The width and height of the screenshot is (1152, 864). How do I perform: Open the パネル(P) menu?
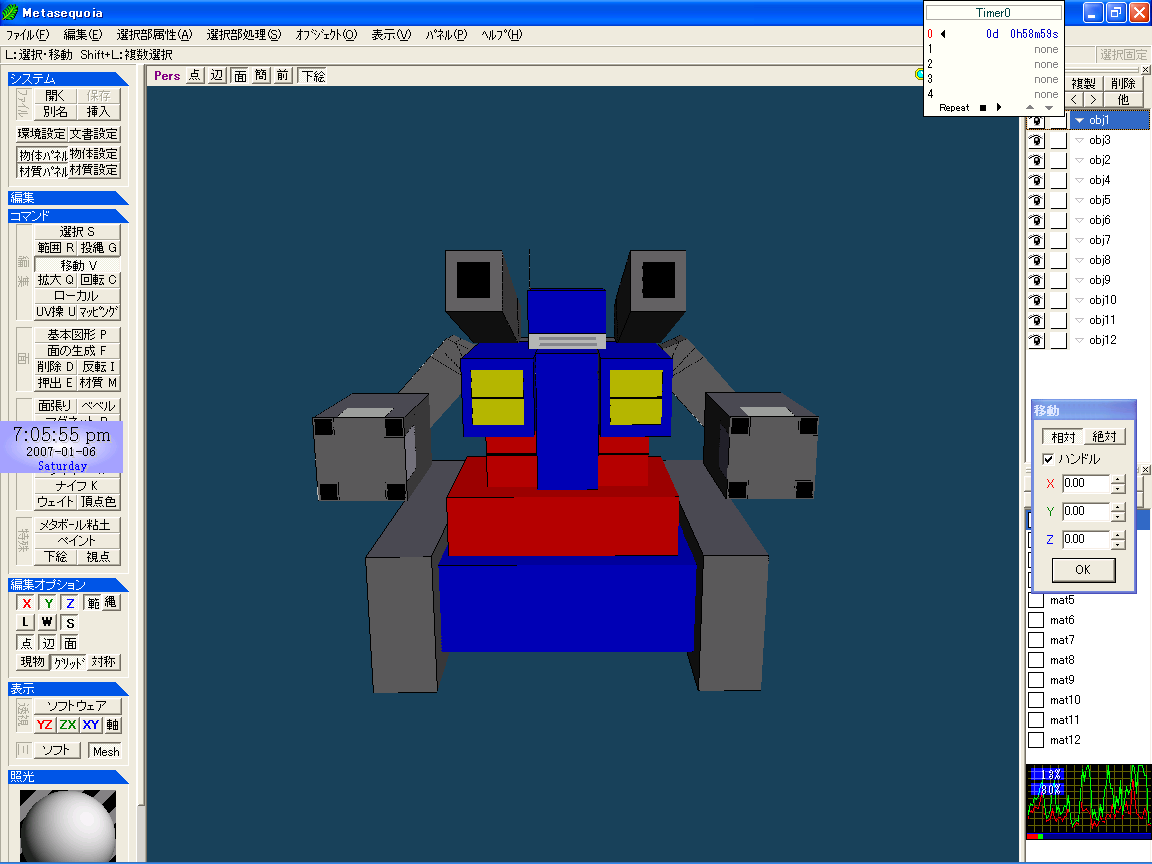(446, 35)
